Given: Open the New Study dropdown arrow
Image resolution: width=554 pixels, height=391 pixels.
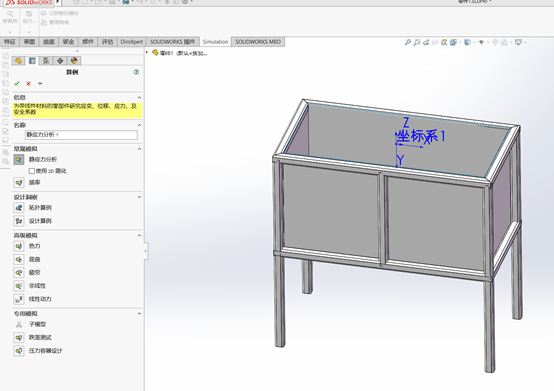Looking at the screenshot, I should point(10,32).
